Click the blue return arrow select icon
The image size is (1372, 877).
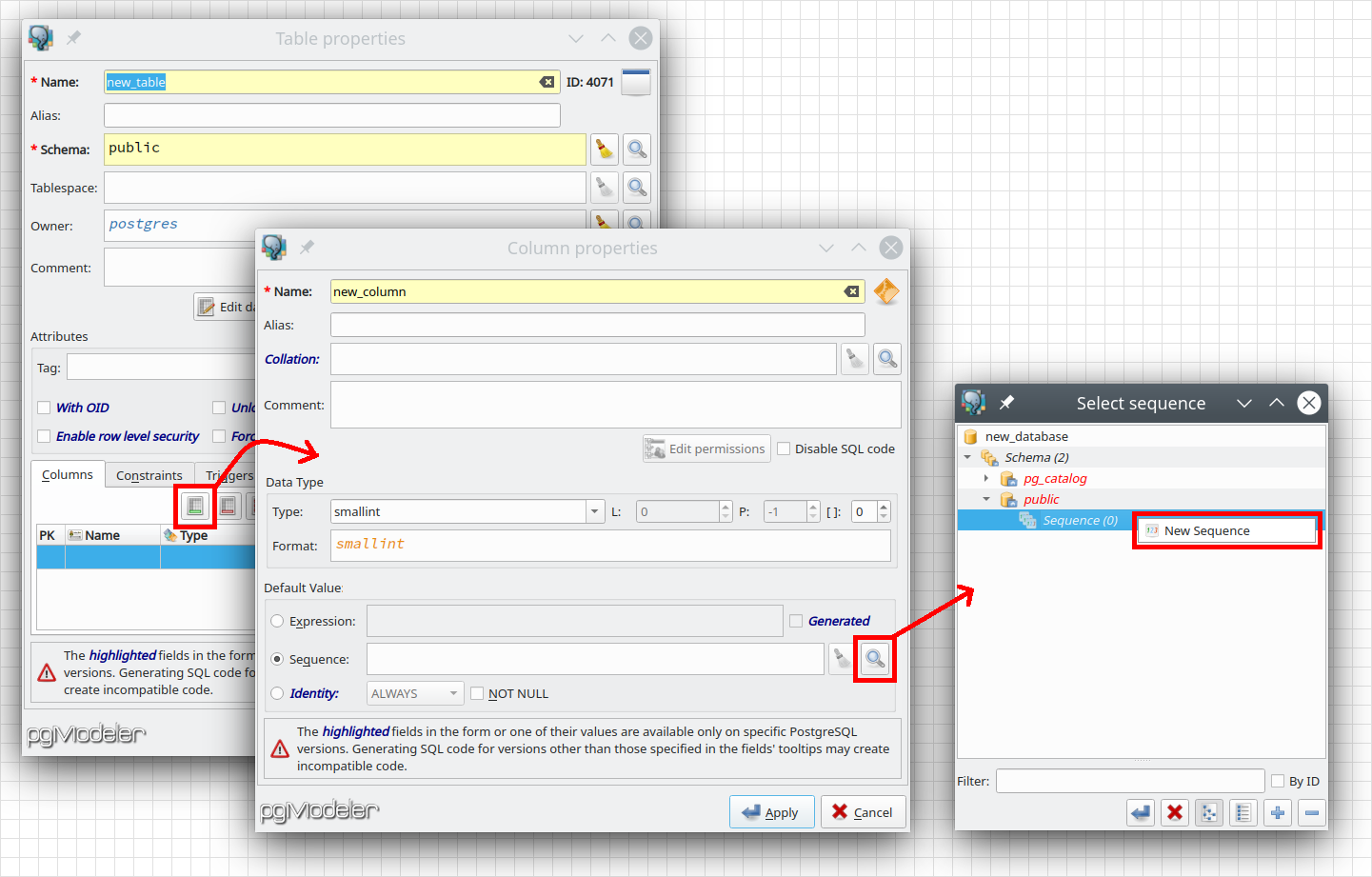click(1140, 812)
